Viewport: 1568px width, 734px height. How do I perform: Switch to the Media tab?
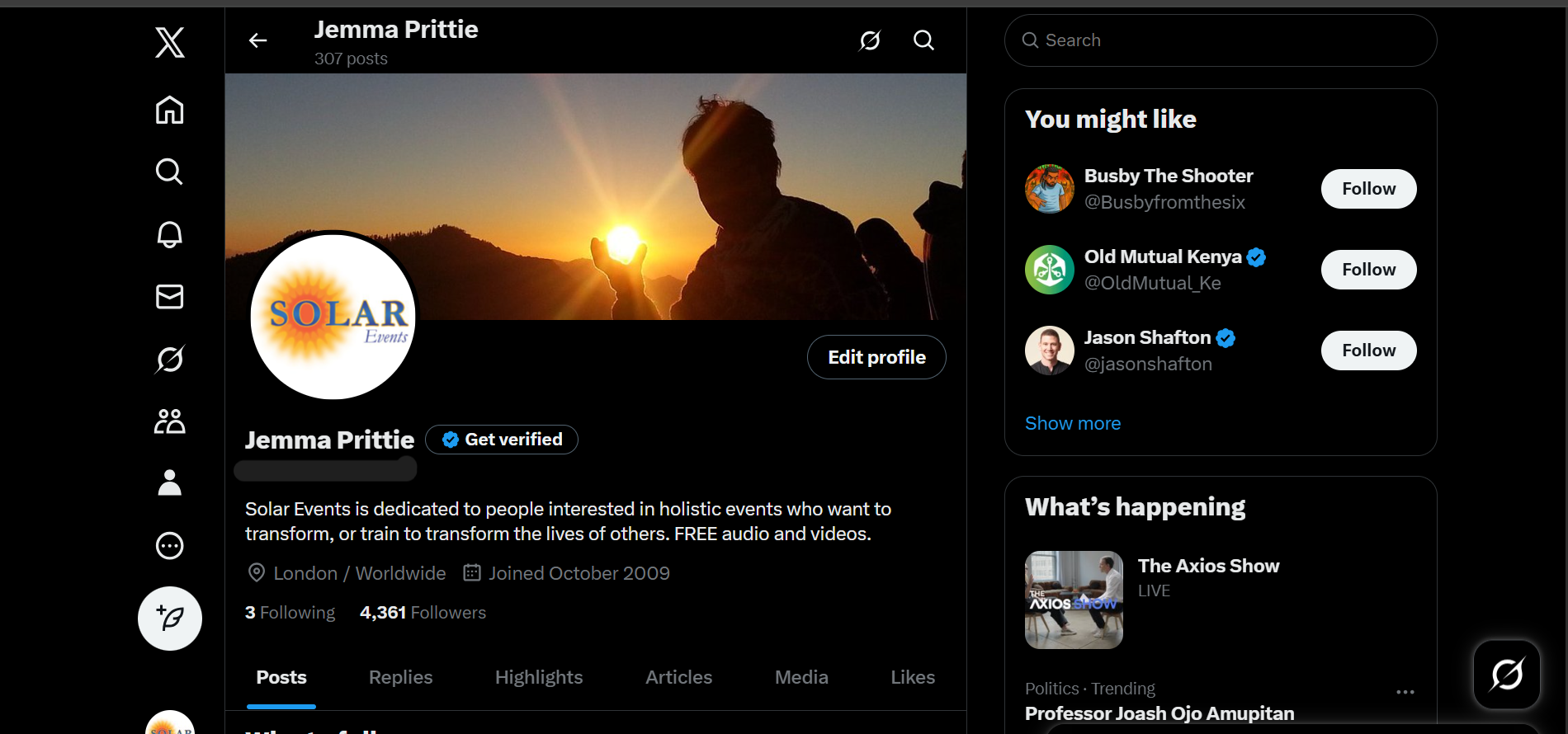pos(801,677)
